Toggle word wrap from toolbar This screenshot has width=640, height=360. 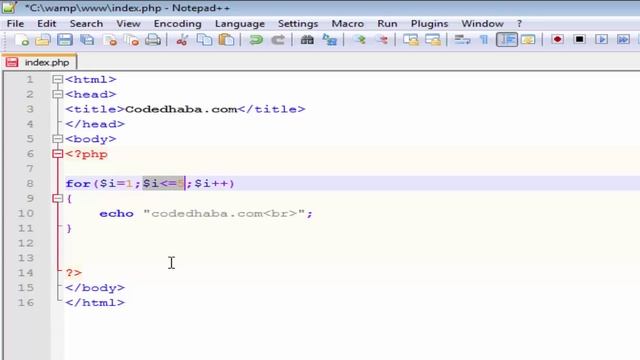(x=462, y=40)
